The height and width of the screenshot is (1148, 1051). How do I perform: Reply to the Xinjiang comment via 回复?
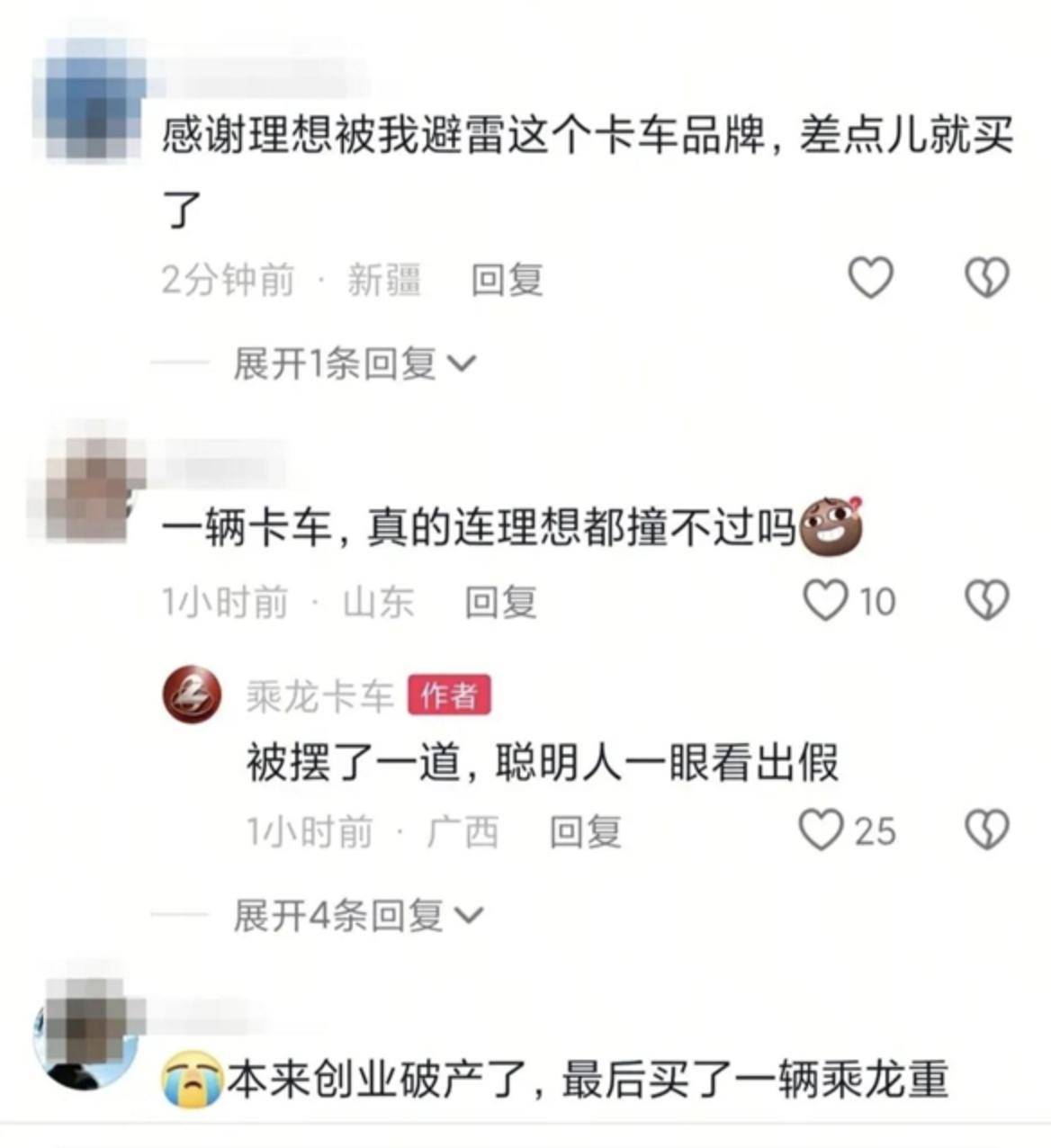pos(508,280)
